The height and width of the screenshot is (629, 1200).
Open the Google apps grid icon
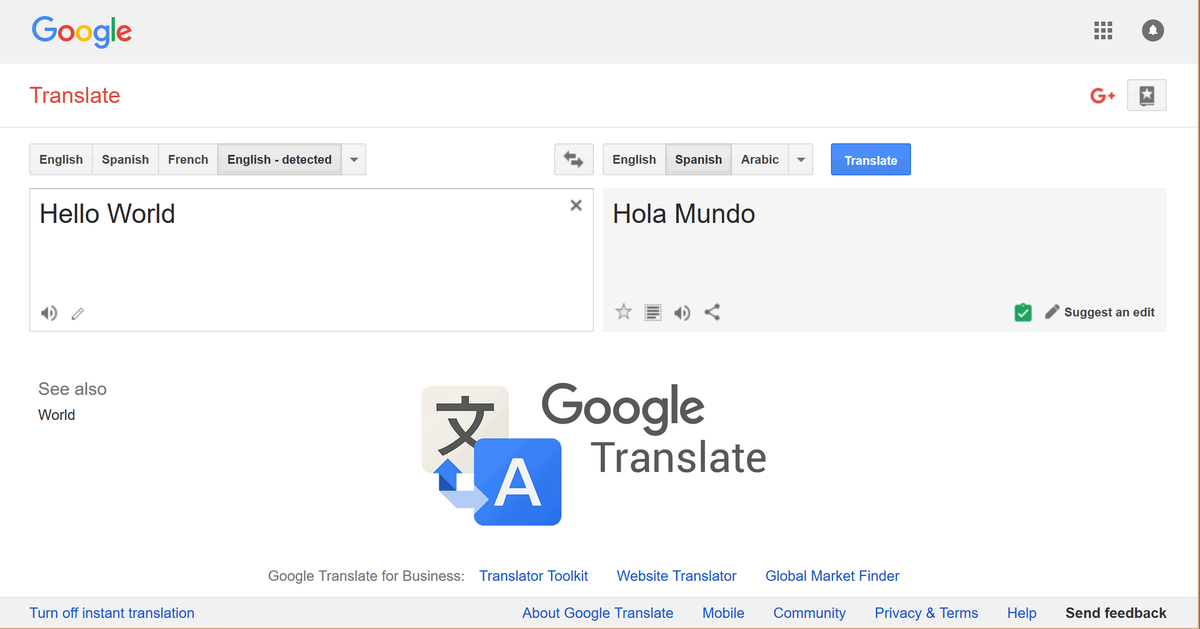pyautogui.click(x=1103, y=31)
